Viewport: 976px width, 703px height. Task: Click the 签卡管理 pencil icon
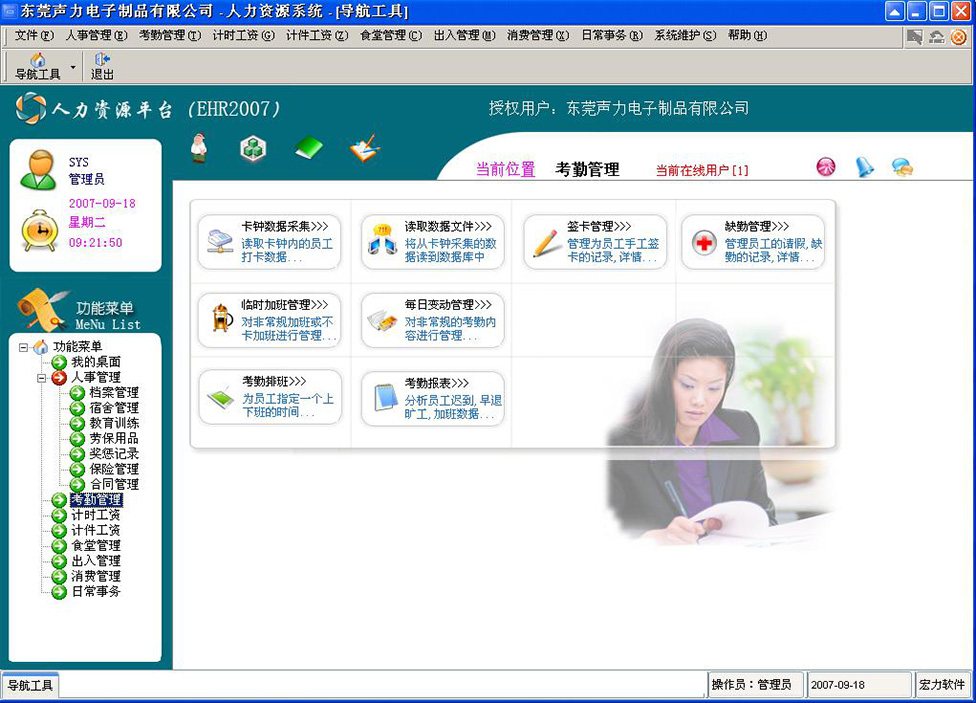pyautogui.click(x=546, y=242)
